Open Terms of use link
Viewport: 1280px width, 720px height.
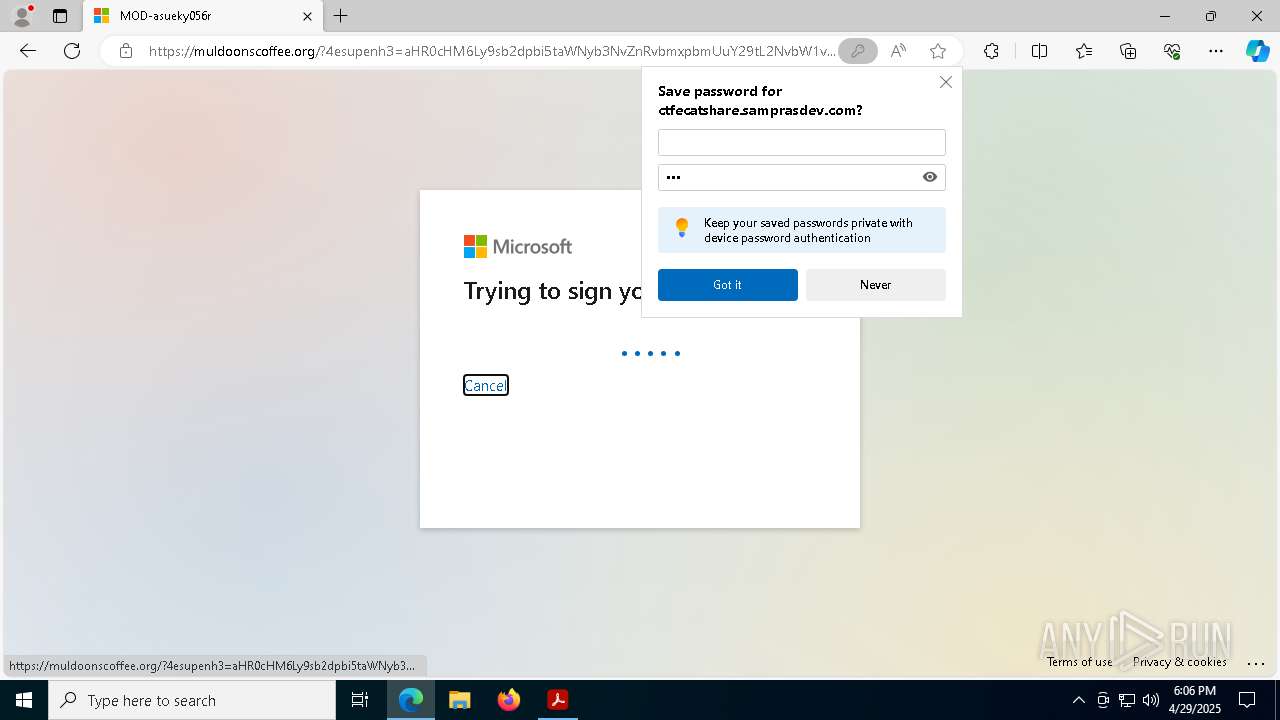(x=1079, y=661)
